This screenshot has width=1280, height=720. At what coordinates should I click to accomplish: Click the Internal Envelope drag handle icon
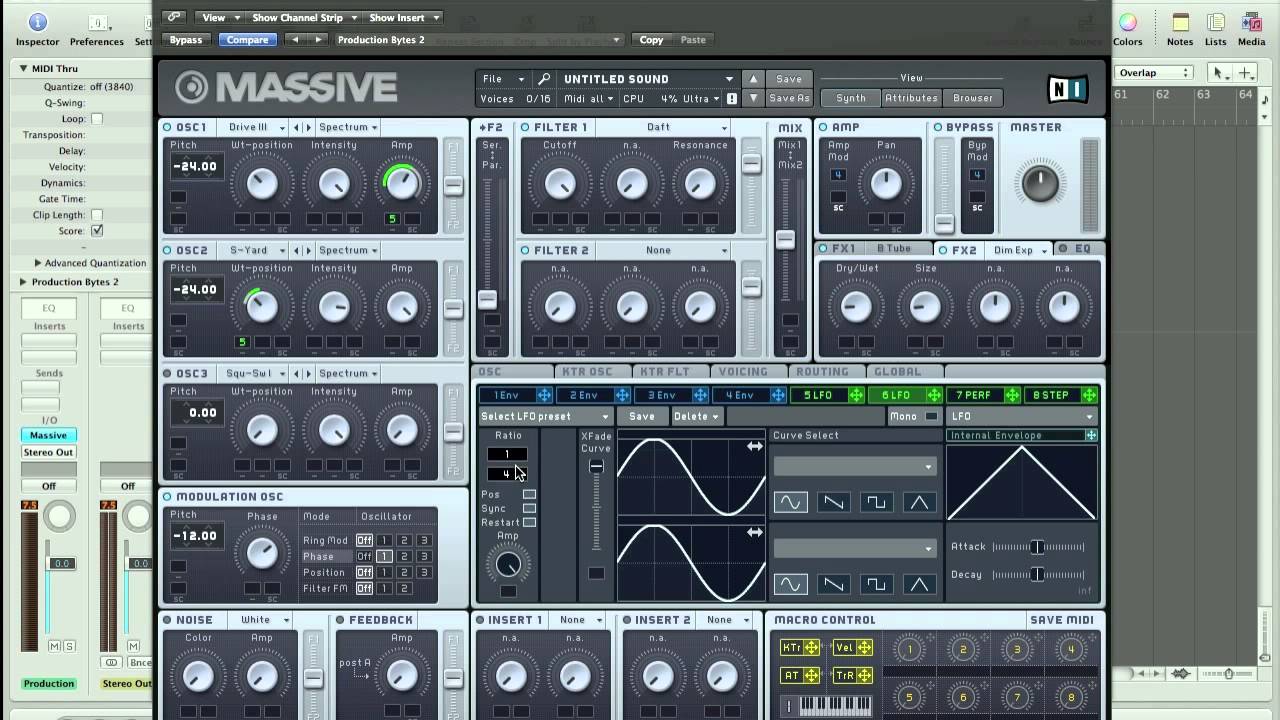click(1091, 436)
